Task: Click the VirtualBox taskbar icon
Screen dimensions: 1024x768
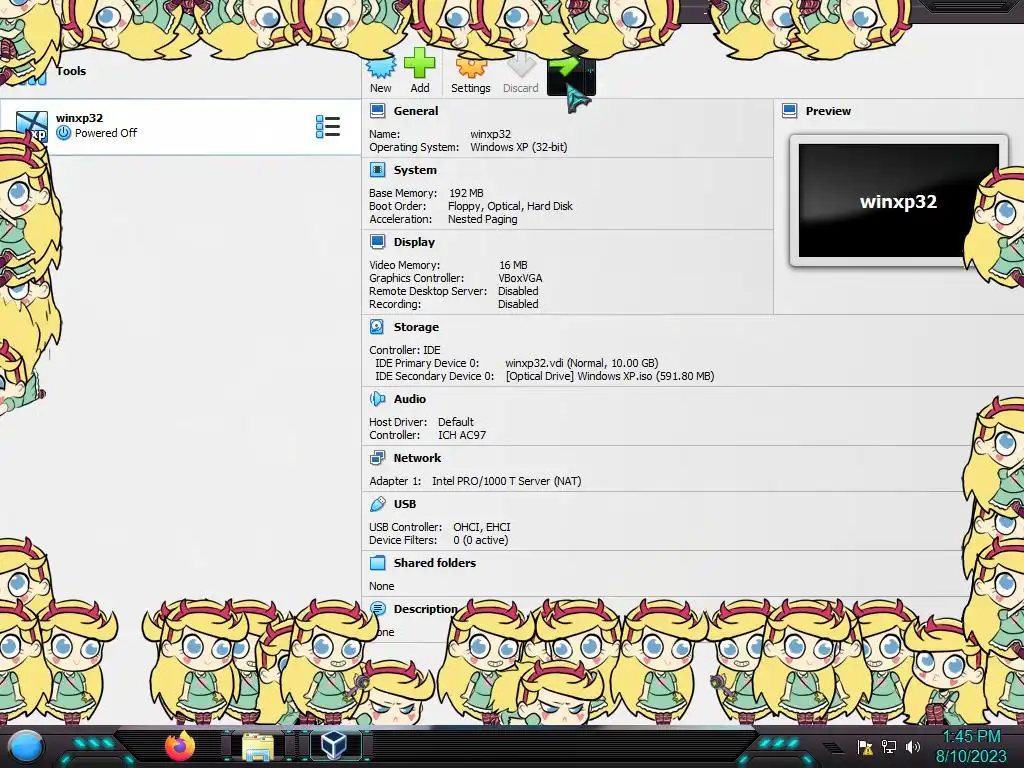Action: click(335, 746)
